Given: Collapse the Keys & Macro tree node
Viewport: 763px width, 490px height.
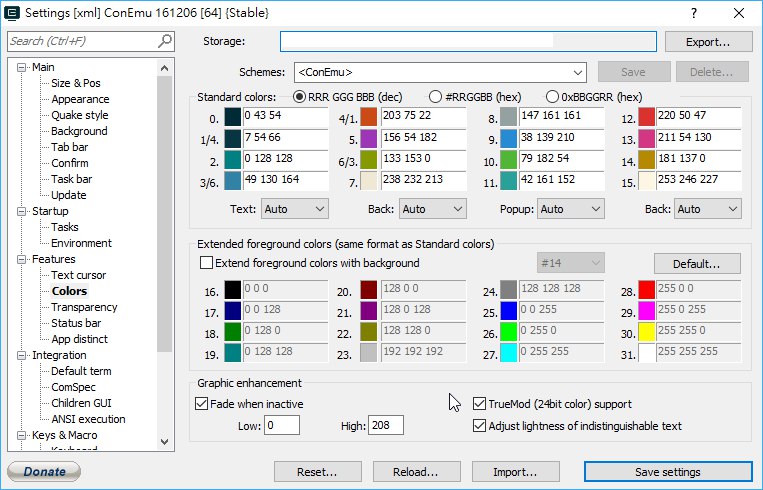Looking at the screenshot, I should point(21,435).
